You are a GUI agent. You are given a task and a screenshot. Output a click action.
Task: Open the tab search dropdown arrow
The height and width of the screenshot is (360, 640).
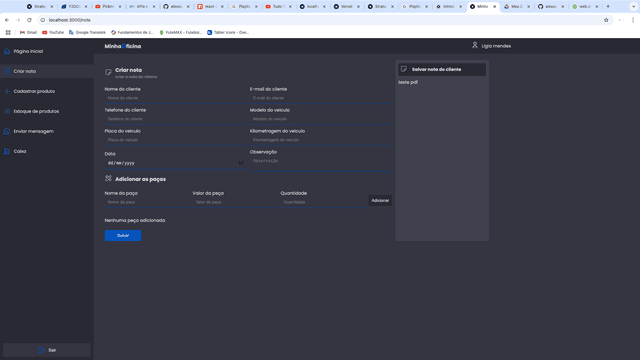point(633,7)
